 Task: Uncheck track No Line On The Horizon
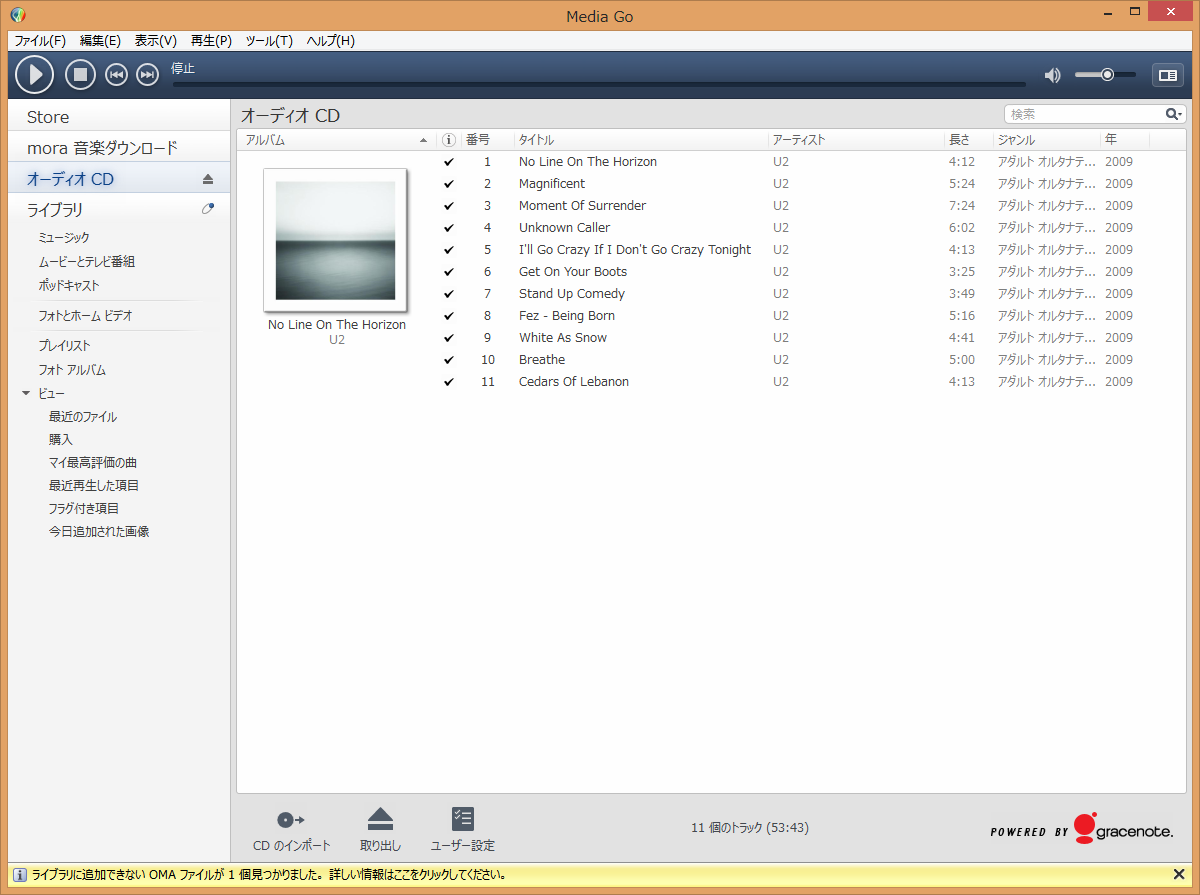click(449, 162)
